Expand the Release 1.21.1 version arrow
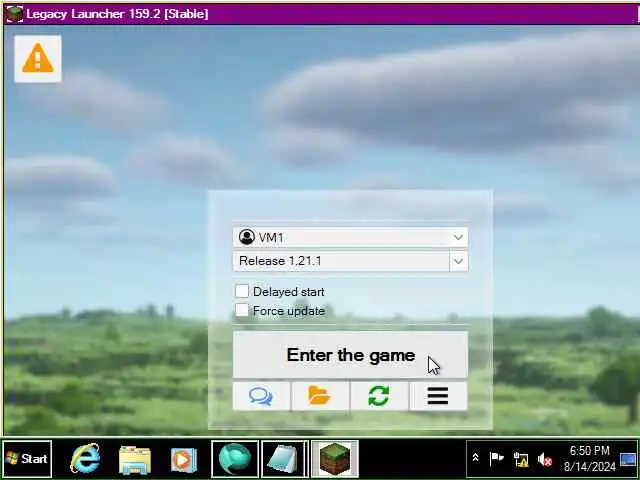Screen dimensions: 640x480 tap(458, 261)
